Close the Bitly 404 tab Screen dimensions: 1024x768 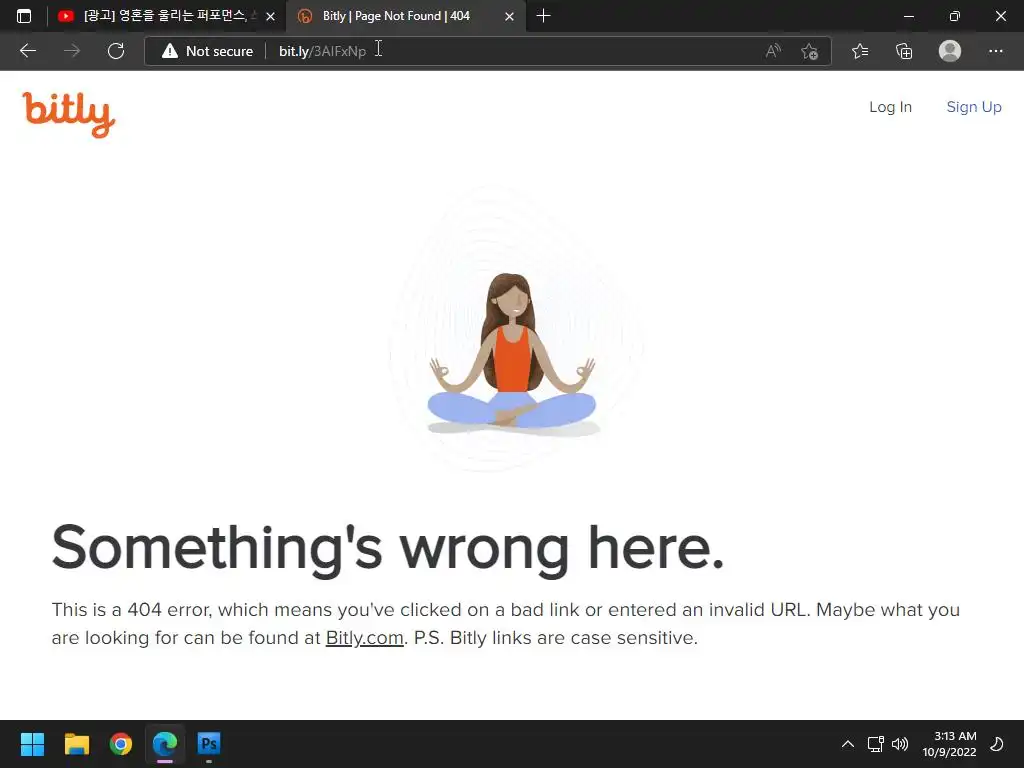509,16
